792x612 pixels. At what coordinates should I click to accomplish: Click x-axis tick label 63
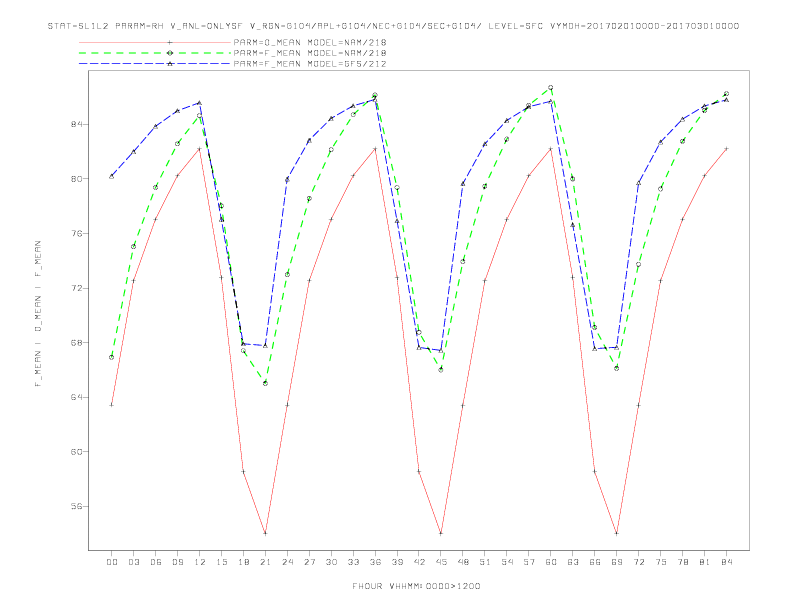tap(573, 562)
